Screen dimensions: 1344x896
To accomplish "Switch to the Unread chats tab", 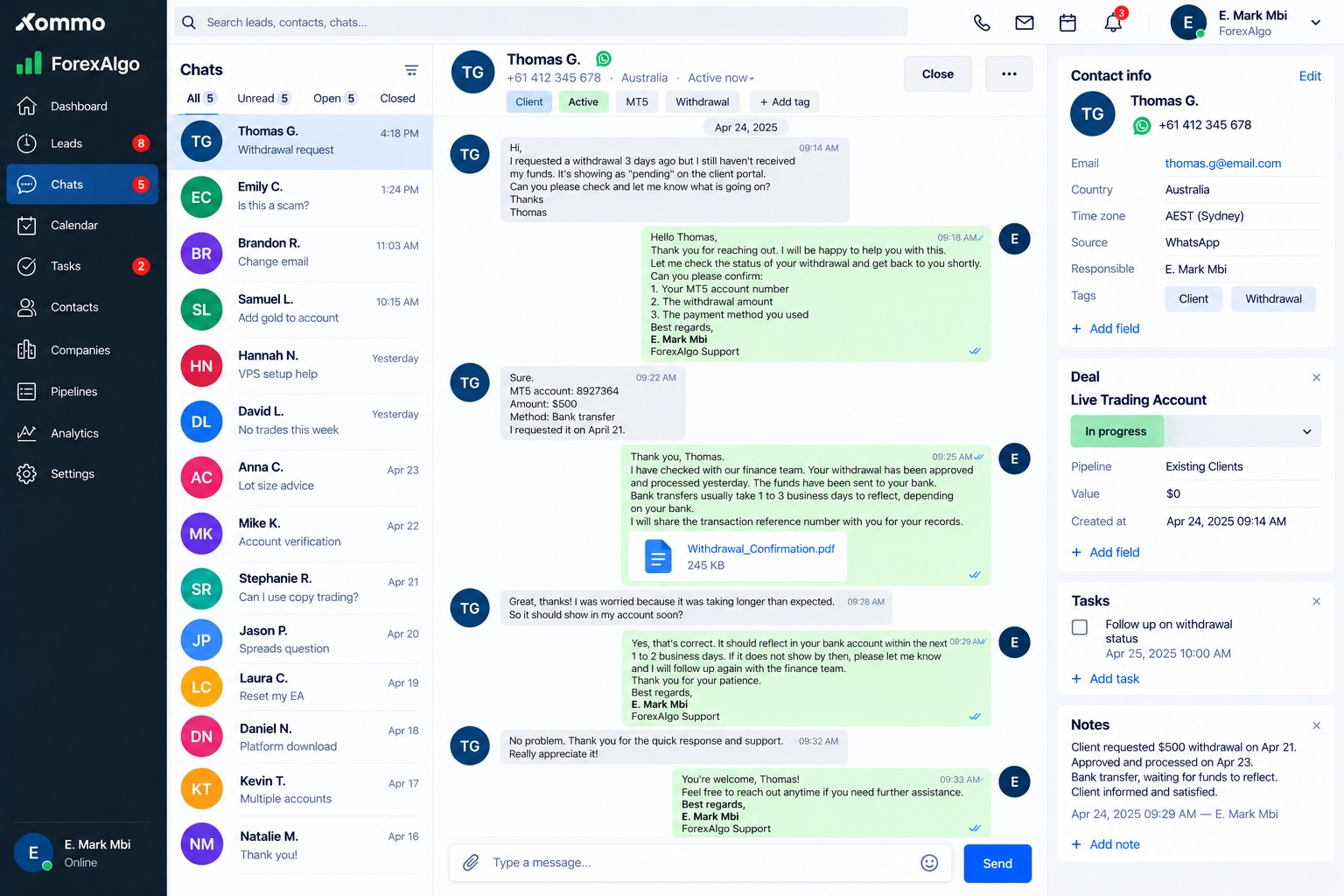I will pyautogui.click(x=262, y=98).
